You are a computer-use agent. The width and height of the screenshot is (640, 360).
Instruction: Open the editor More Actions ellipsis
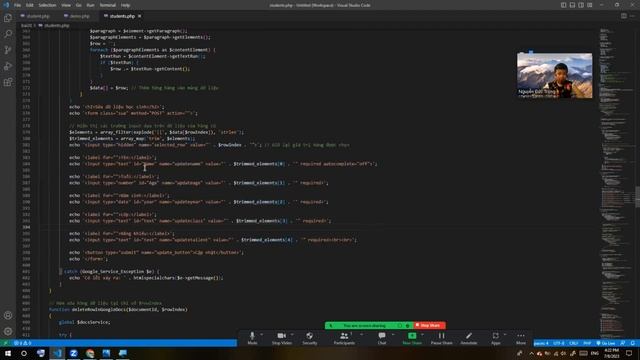632,16
